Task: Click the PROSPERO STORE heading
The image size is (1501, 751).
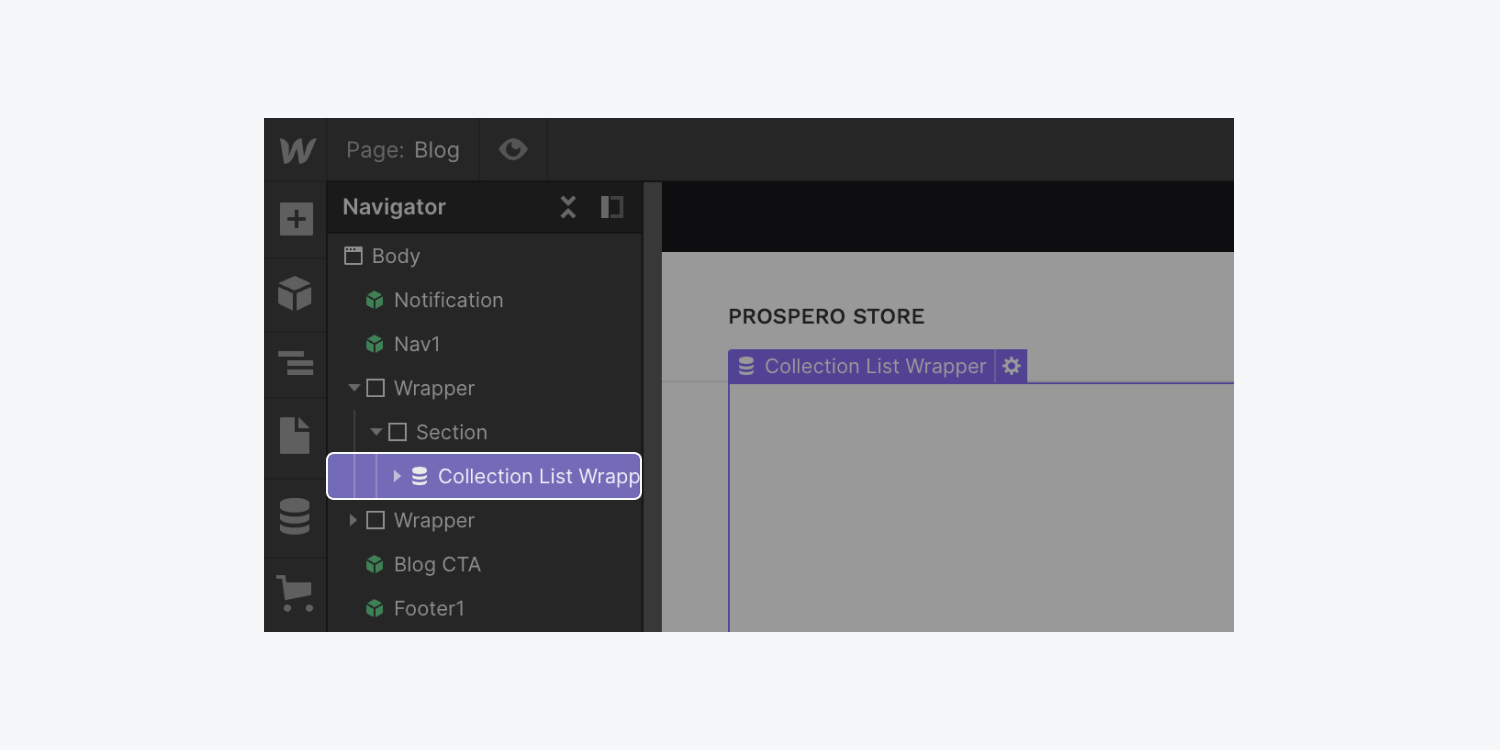Action: tap(826, 317)
